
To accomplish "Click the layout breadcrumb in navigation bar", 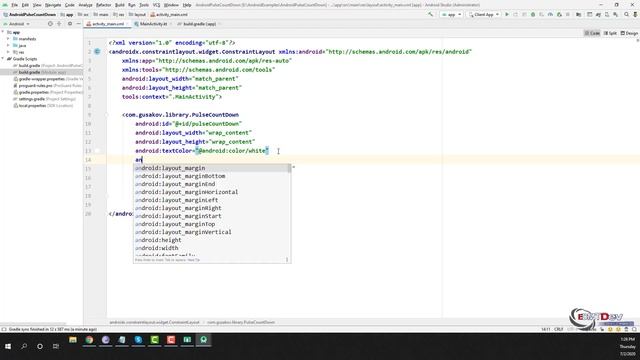I will (140, 15).
